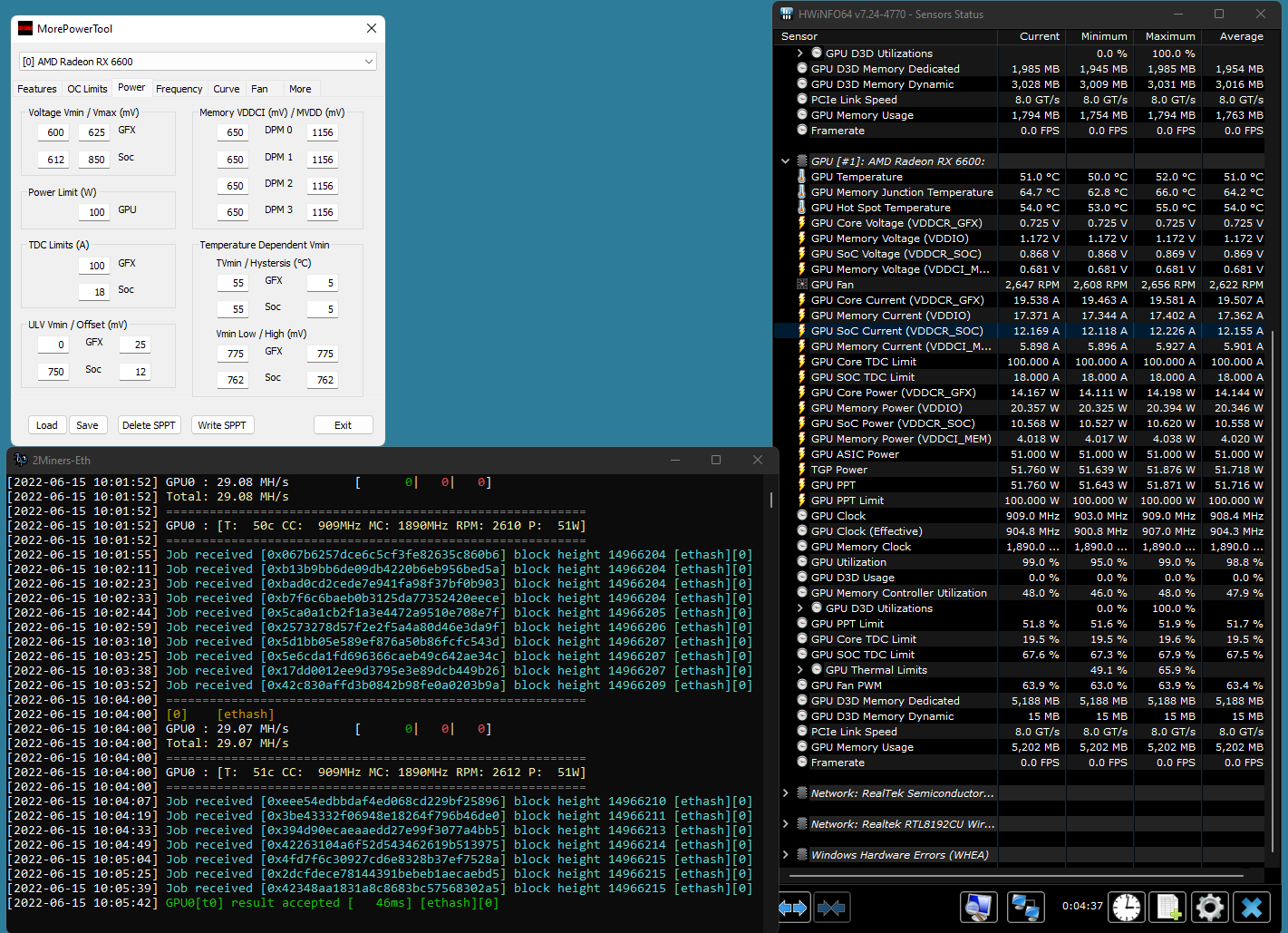Viewport: 1288px width, 933px height.
Task: Click the 0:04:37 elapsed time in HWiNFO
Action: (1082, 906)
